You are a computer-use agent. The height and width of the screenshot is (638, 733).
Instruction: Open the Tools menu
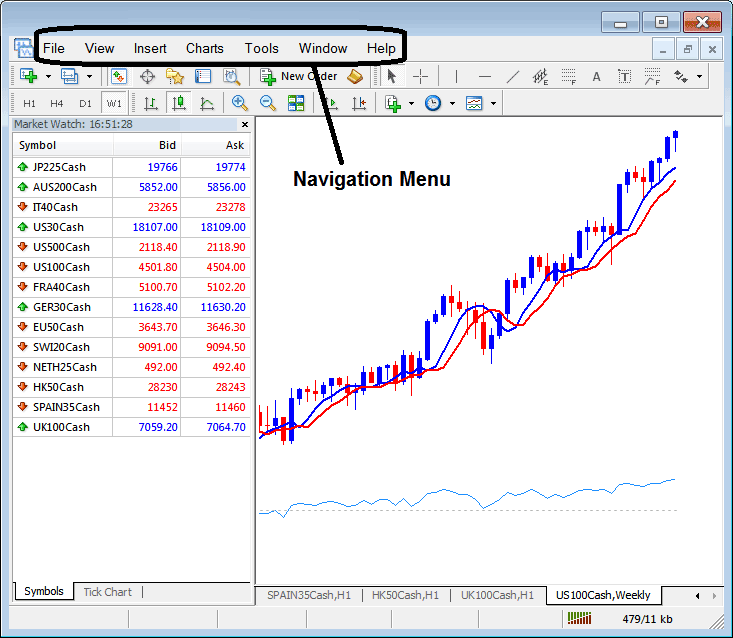pos(262,48)
